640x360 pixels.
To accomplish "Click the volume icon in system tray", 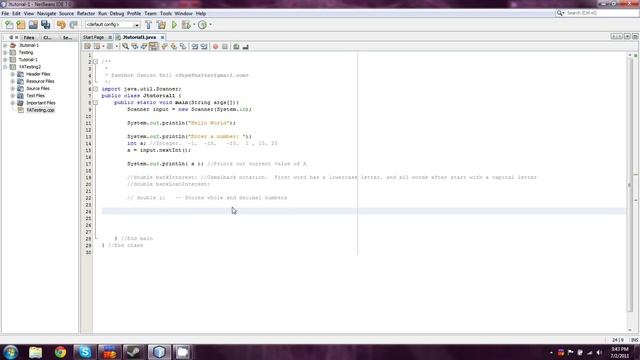I will (599, 353).
